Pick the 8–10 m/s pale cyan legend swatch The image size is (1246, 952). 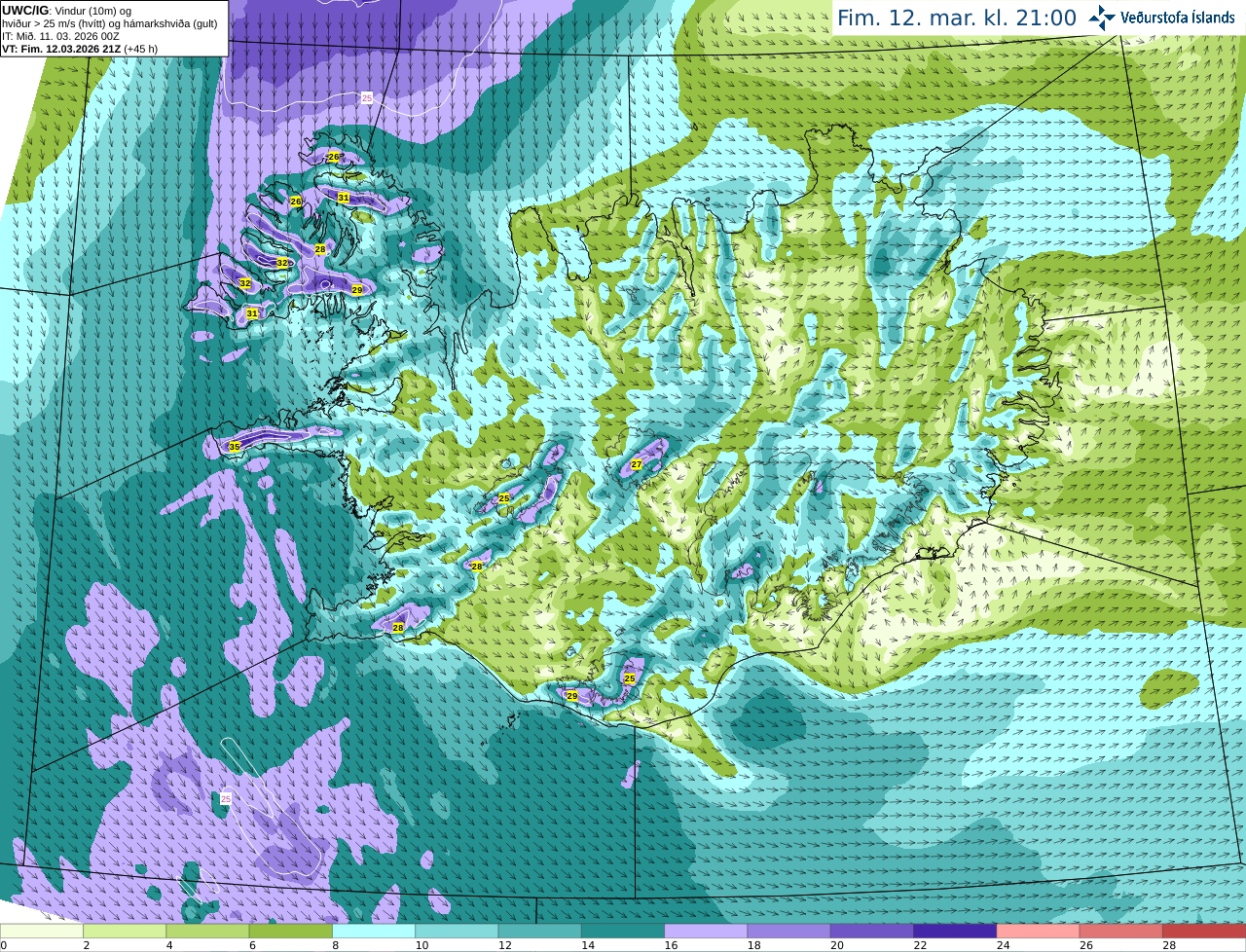374,931
